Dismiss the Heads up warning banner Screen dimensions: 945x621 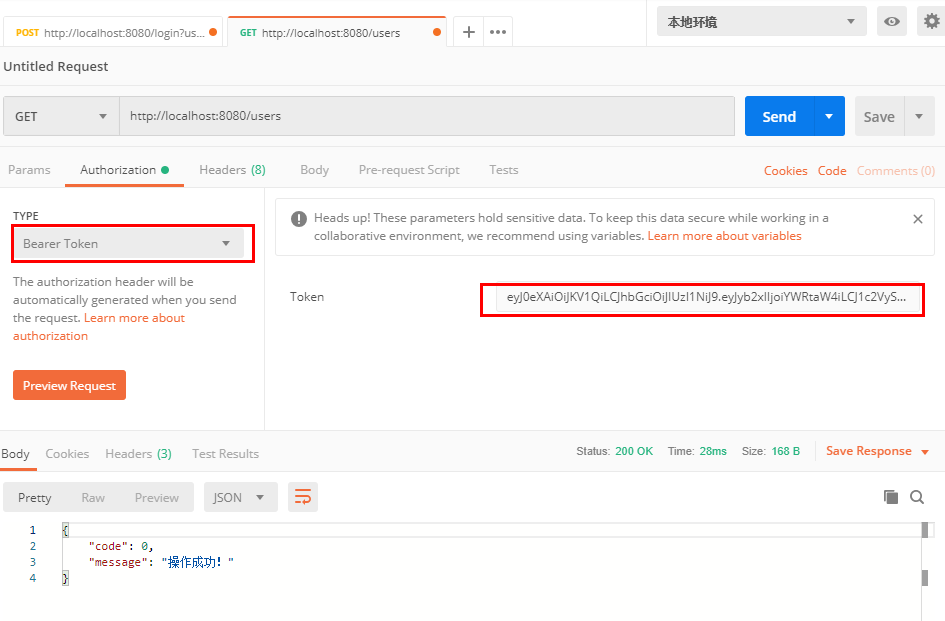pyautogui.click(x=917, y=219)
